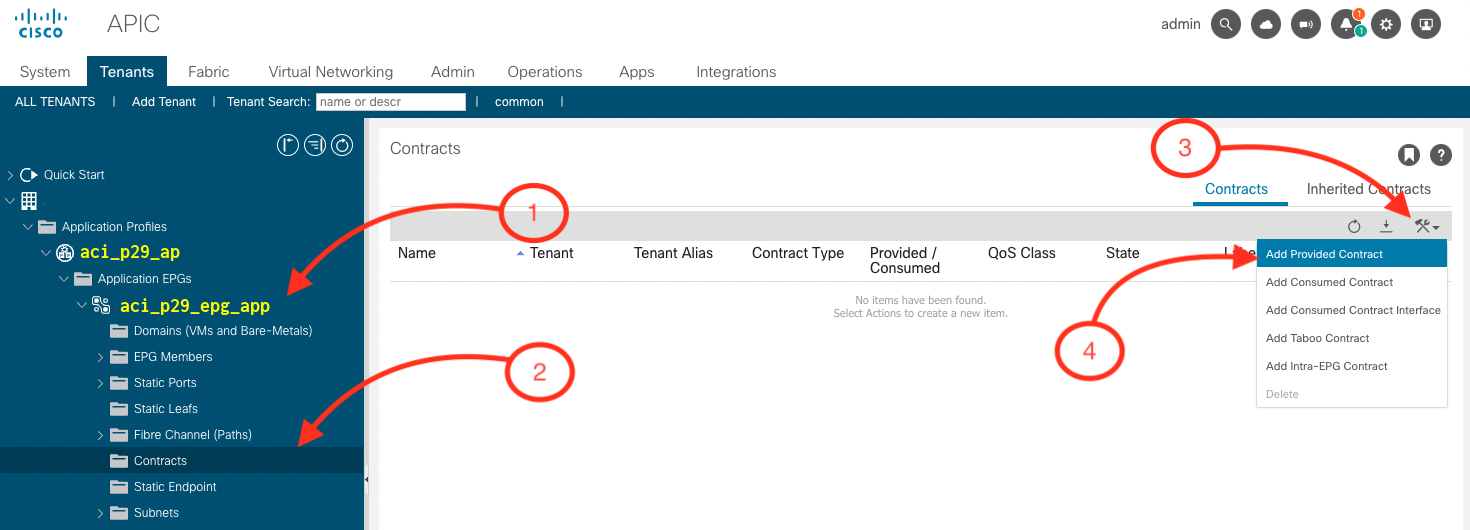Switch to Inherited Contracts tab

(1368, 189)
